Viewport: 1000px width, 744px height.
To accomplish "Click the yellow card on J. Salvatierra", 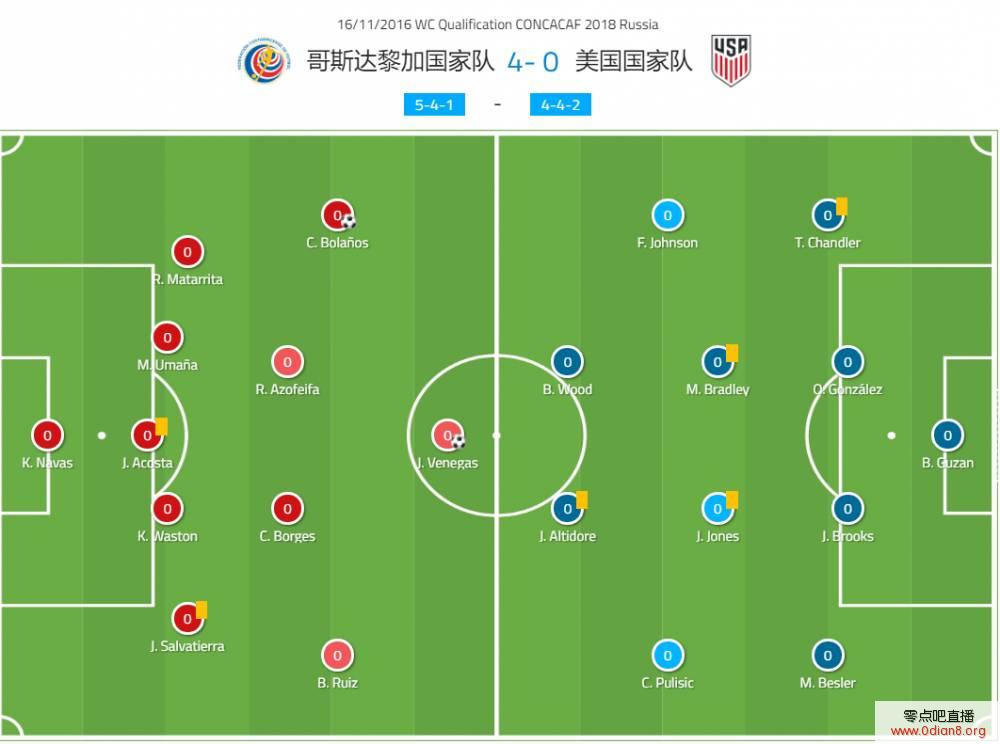I will [202, 609].
